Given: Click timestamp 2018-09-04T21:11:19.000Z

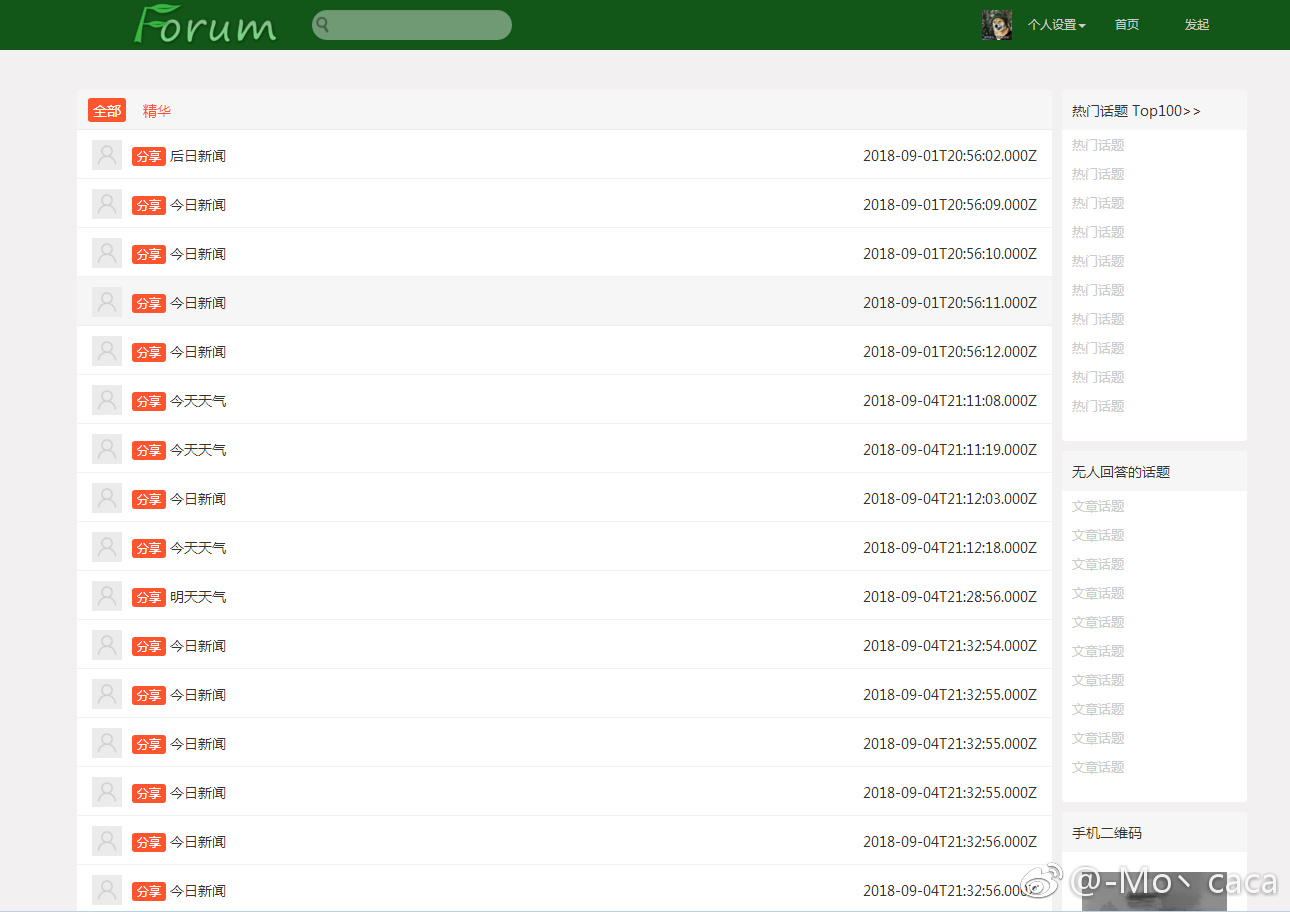Looking at the screenshot, I should coord(950,450).
